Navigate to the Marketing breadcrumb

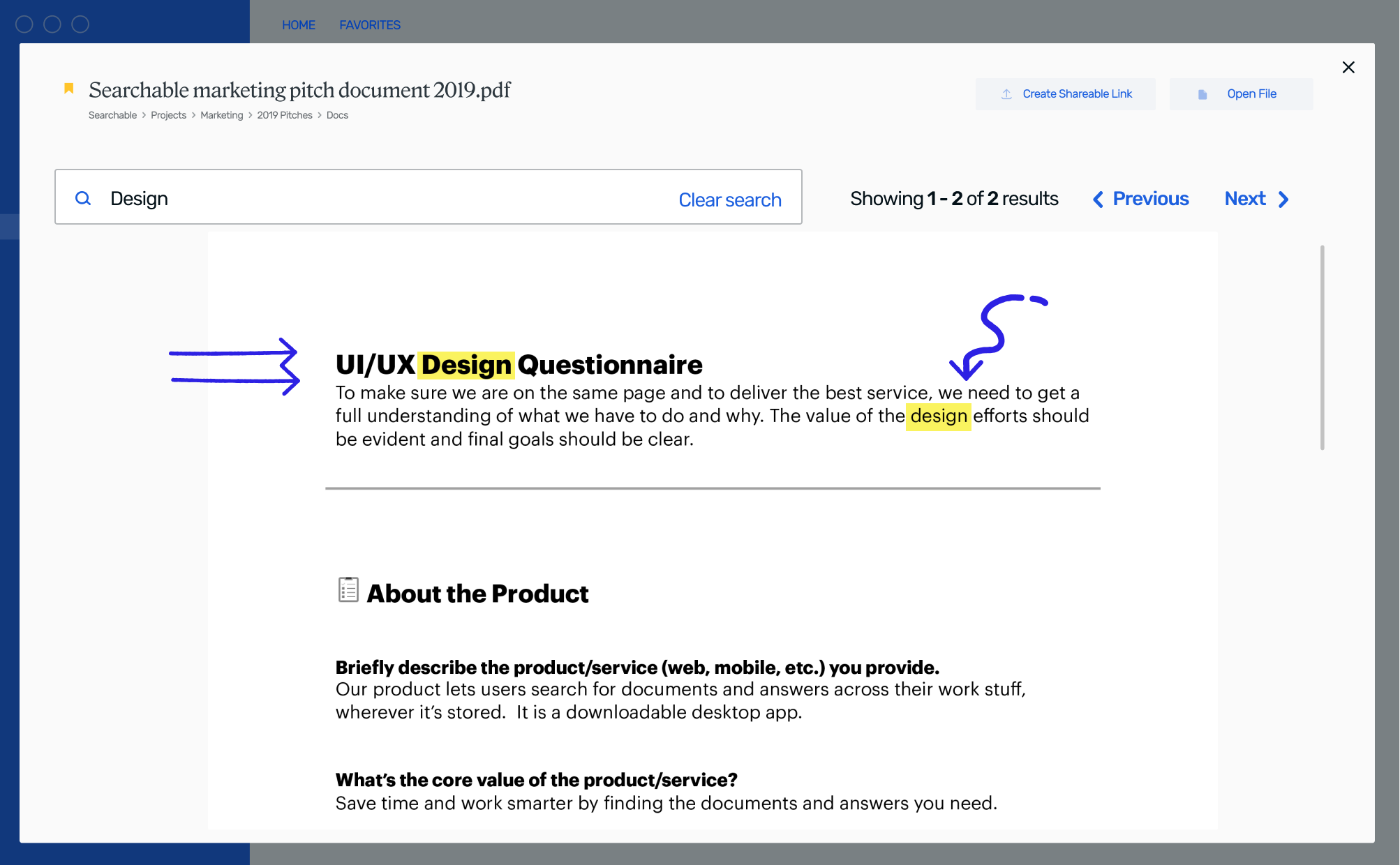point(221,115)
